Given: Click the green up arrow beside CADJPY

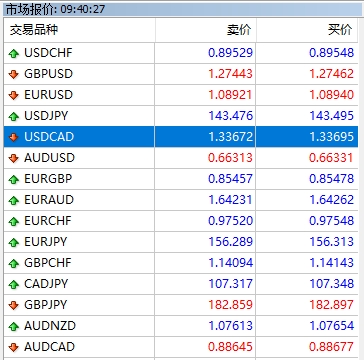Looking at the screenshot, I should pyautogui.click(x=14, y=284).
